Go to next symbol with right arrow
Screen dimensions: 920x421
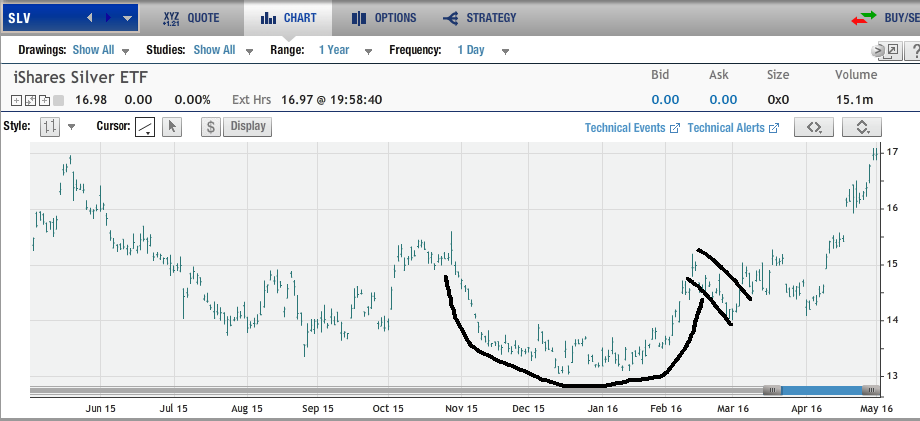[x=108, y=18]
